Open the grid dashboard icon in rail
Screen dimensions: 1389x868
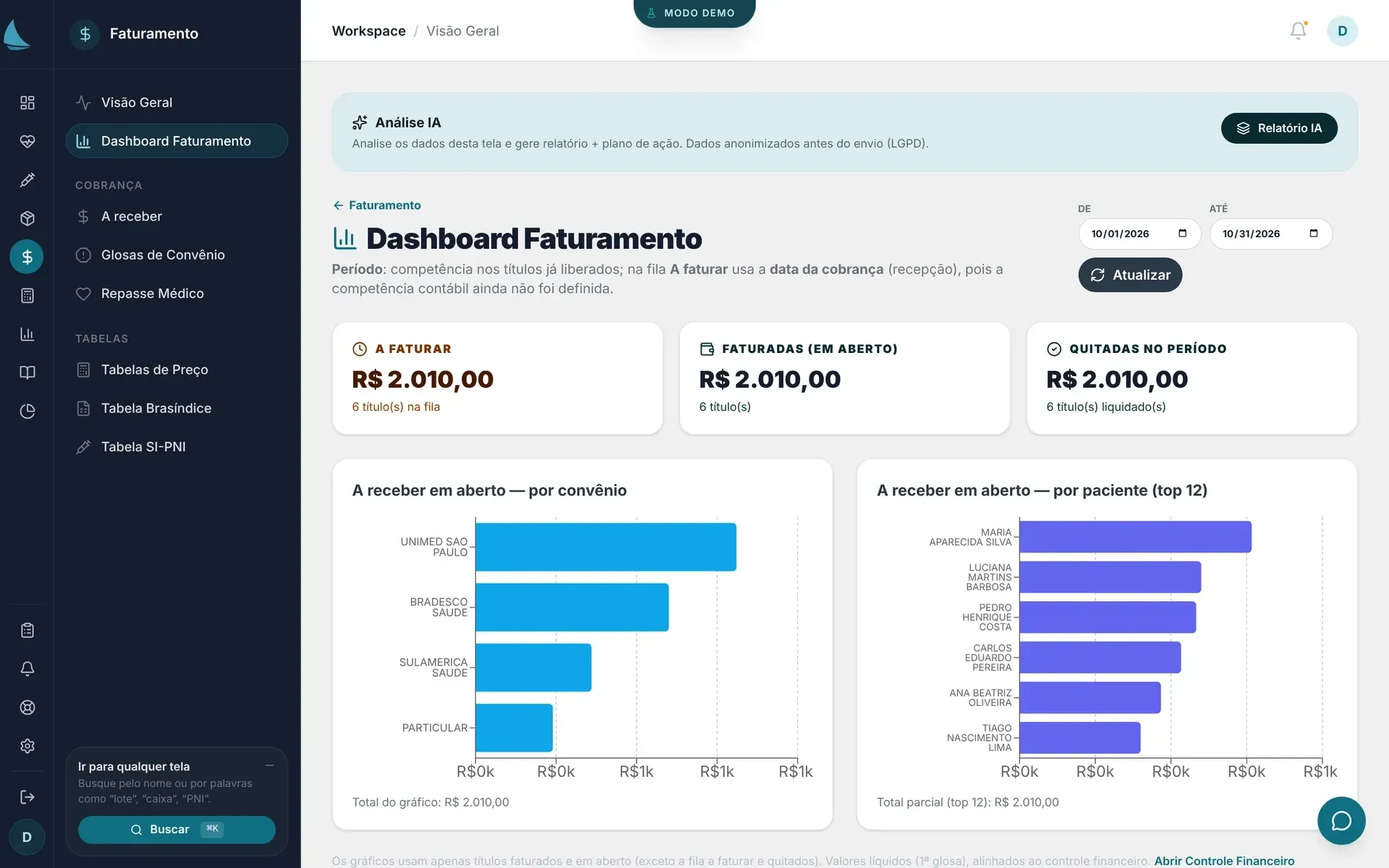(27, 103)
